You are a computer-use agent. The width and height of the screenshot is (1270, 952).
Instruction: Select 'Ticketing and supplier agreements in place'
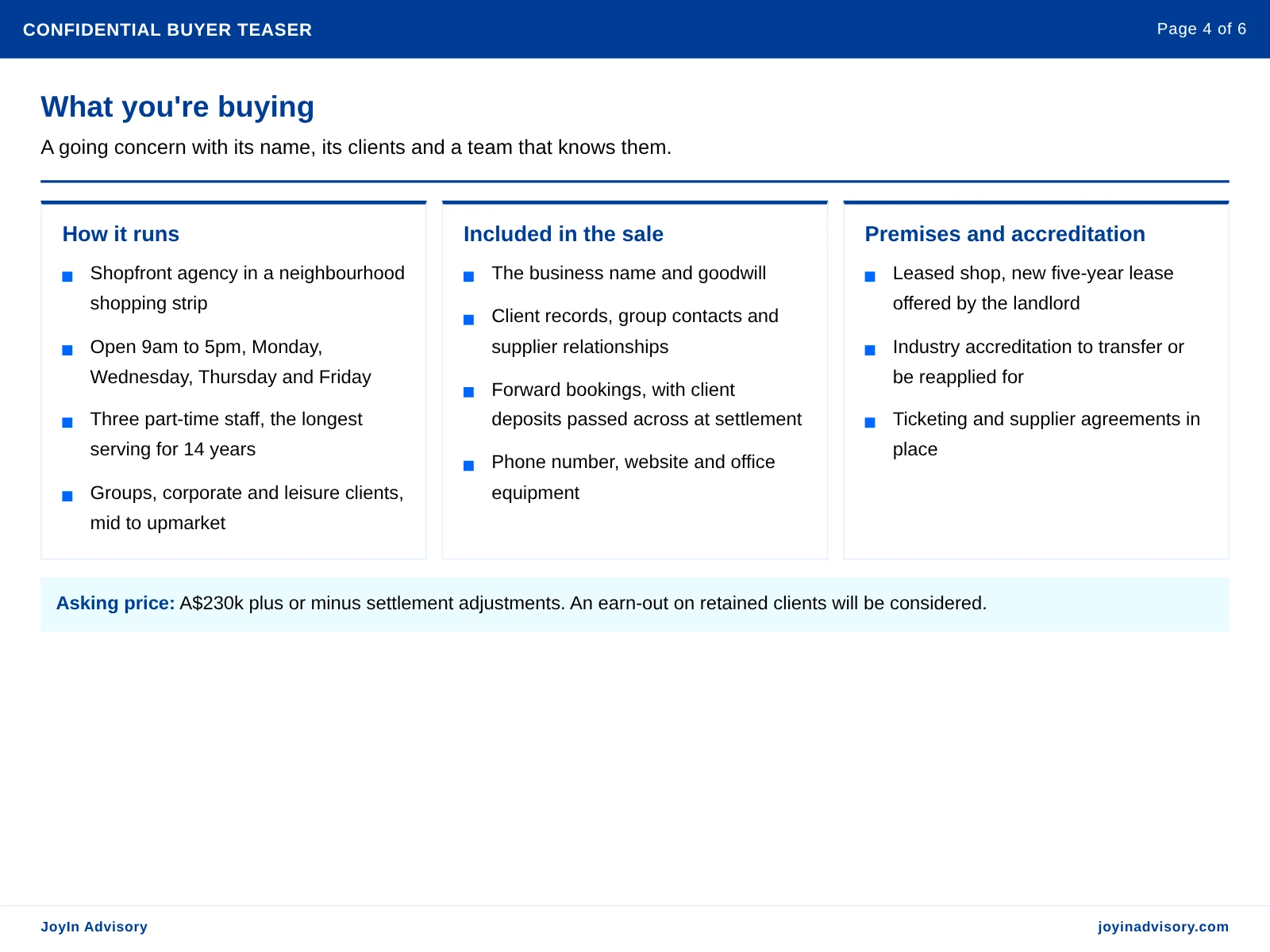(1046, 434)
